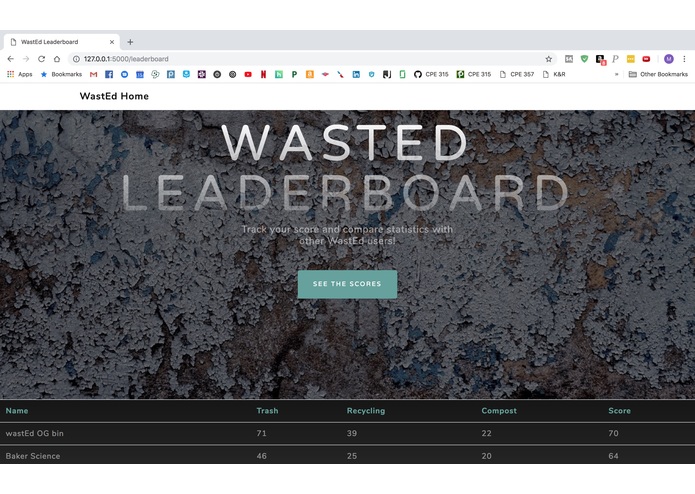695x494 pixels.
Task: Open the Hulu bookmark icon
Action: [279, 74]
